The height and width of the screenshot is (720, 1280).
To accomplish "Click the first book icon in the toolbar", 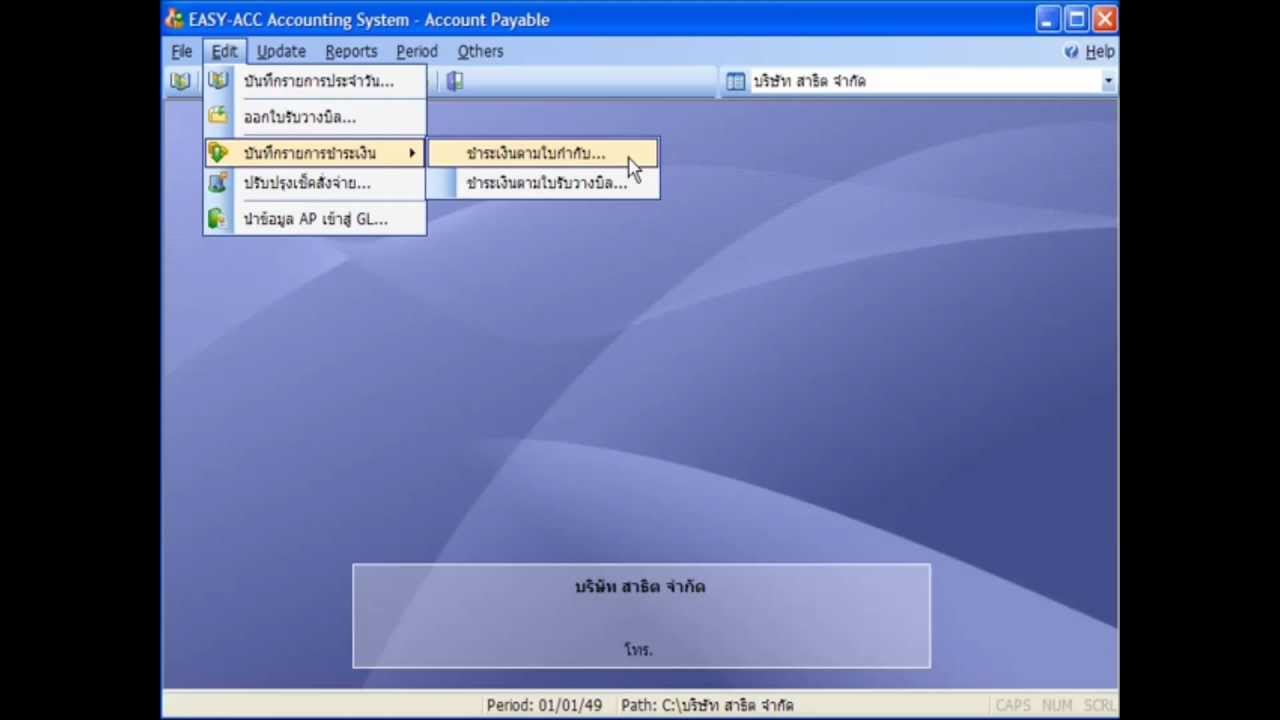I will [180, 82].
